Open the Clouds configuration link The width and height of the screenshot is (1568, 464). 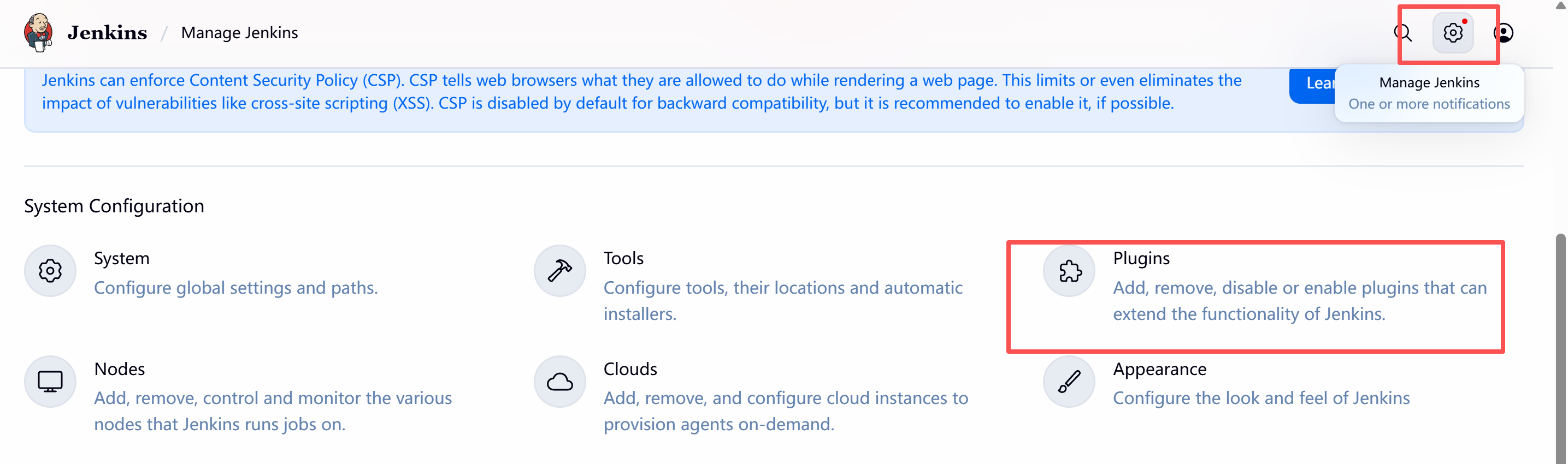630,369
